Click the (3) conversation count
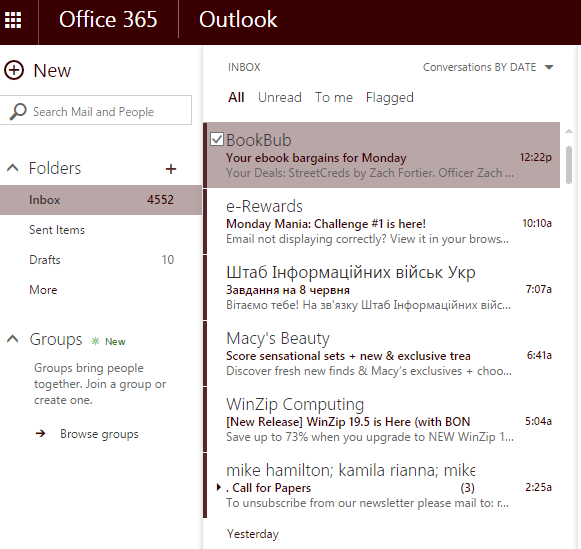Screen dimensions: 581x549 (467, 488)
